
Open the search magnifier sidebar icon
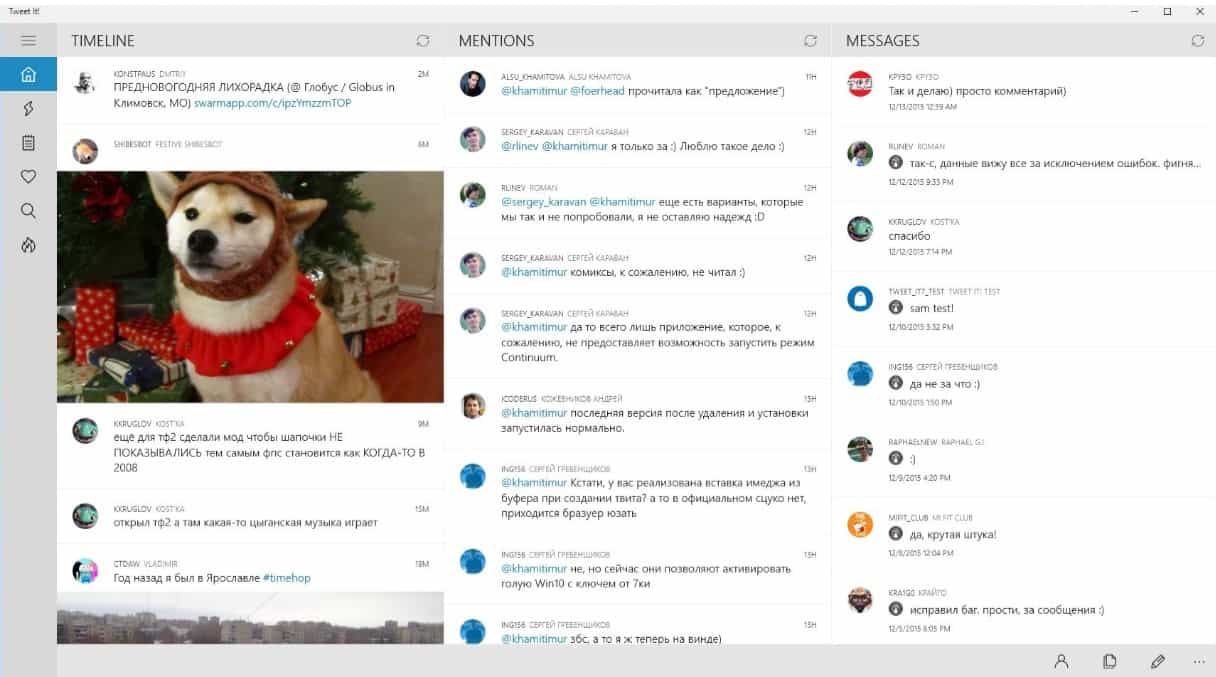point(28,210)
